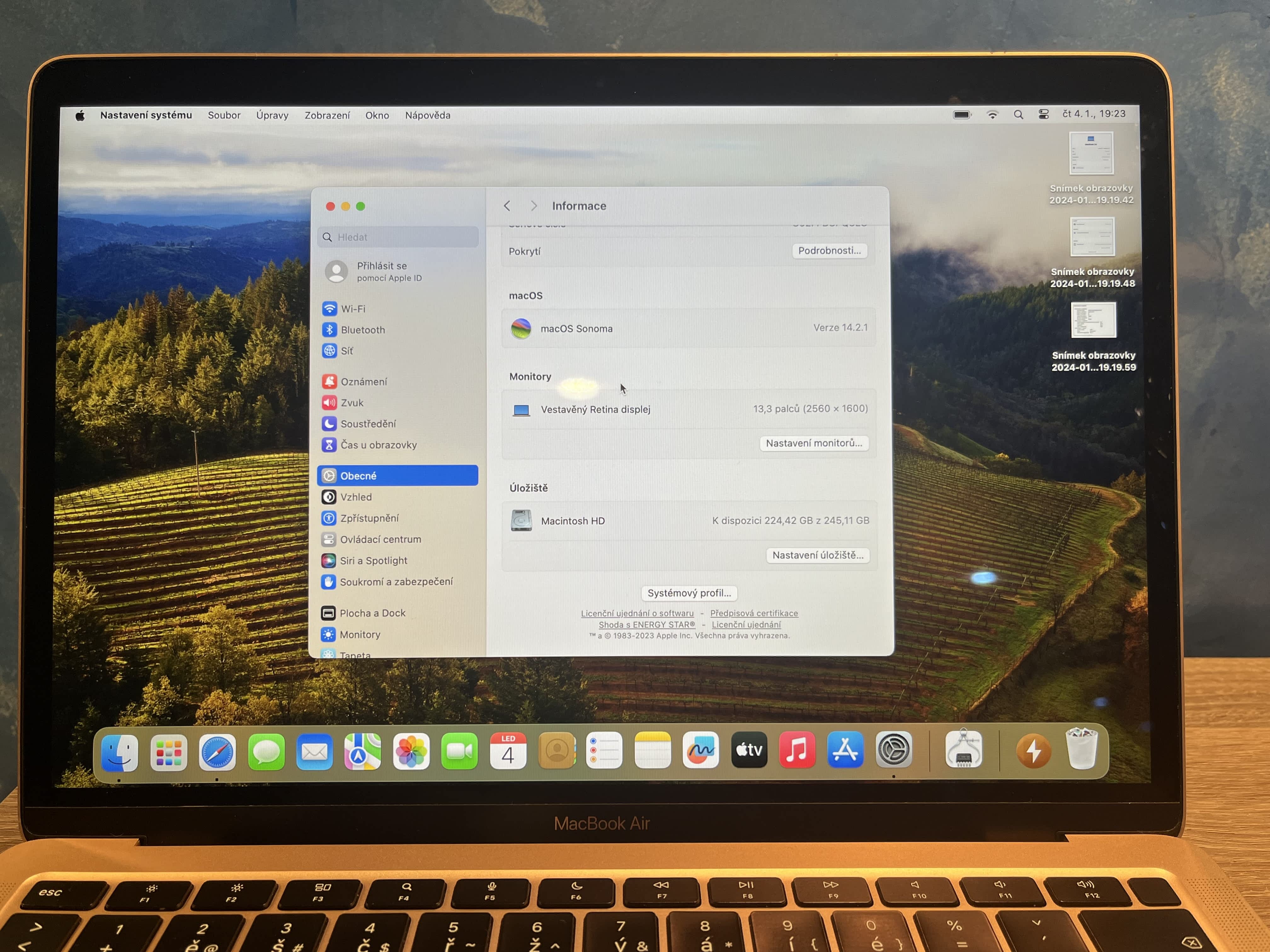Select Bluetooth in the settings sidebar

362,330
